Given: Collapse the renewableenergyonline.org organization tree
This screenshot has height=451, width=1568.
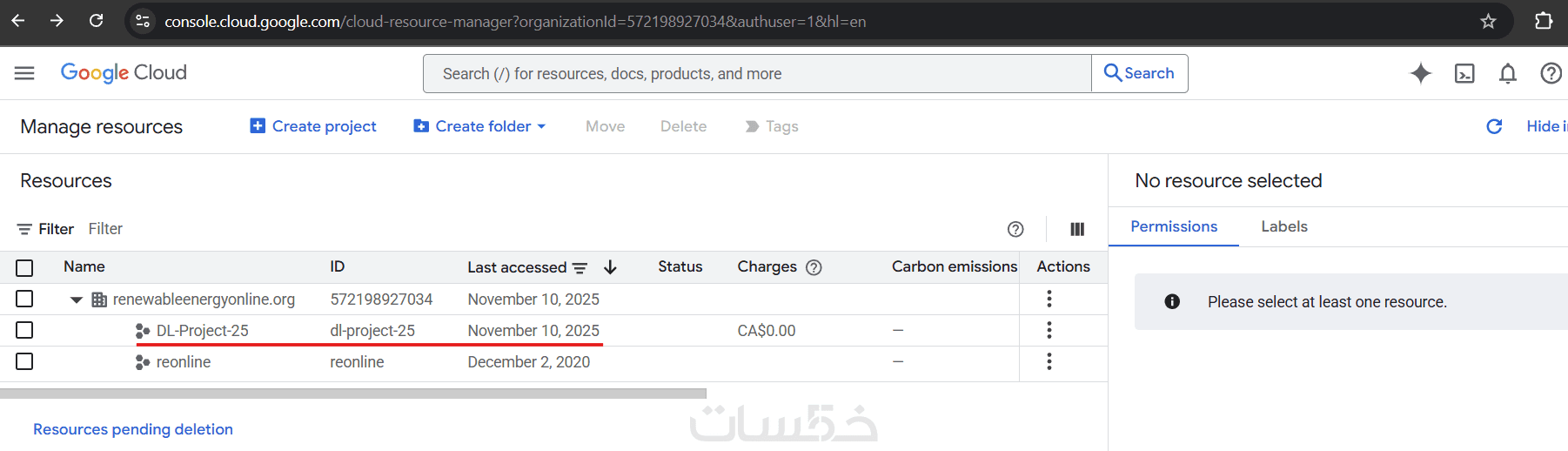Looking at the screenshot, I should (x=77, y=300).
